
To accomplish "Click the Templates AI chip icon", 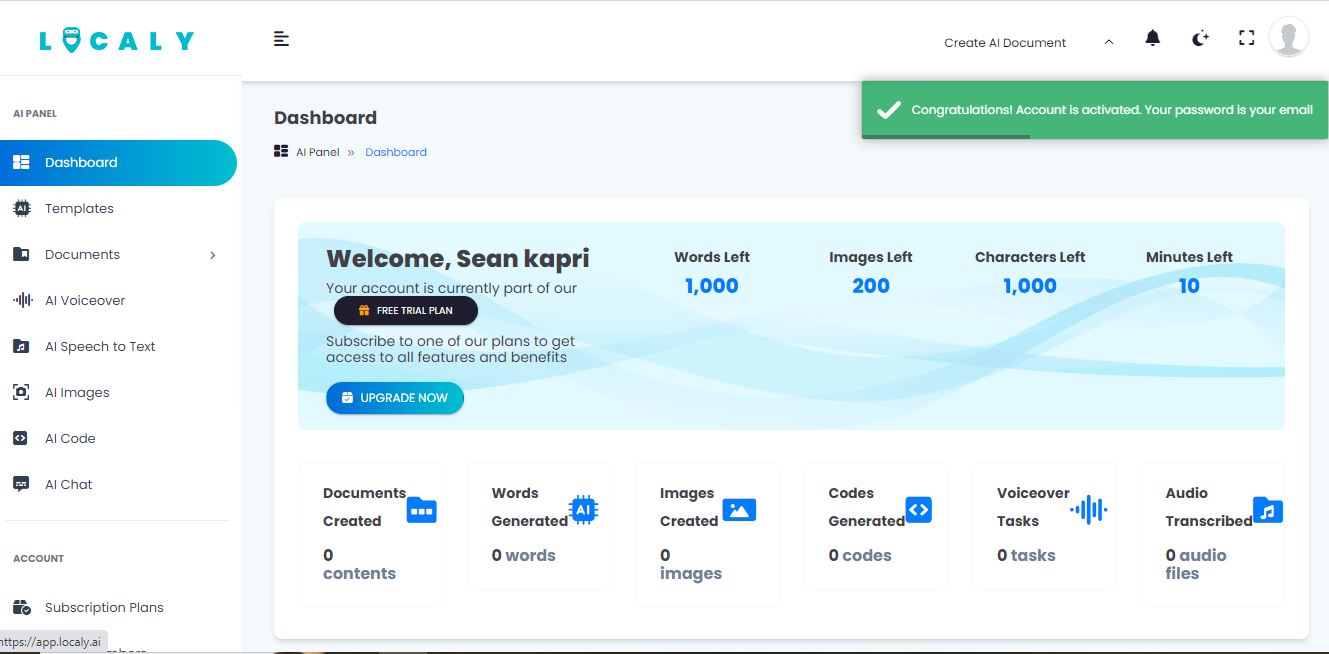I will point(21,209).
